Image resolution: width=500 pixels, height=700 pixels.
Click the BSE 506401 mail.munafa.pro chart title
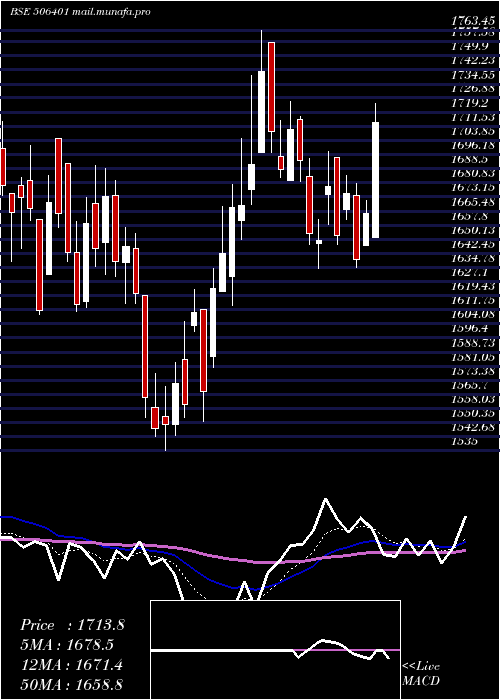[x=80, y=12]
